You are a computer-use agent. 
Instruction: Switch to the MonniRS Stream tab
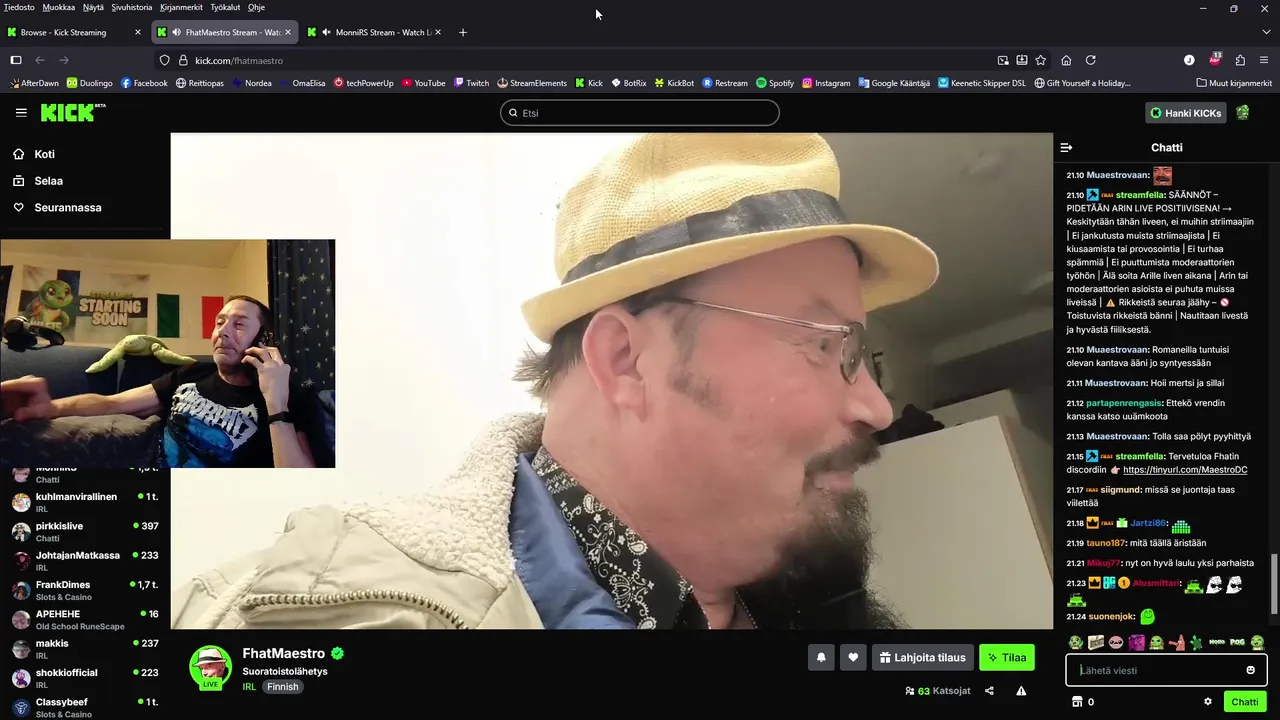[375, 32]
